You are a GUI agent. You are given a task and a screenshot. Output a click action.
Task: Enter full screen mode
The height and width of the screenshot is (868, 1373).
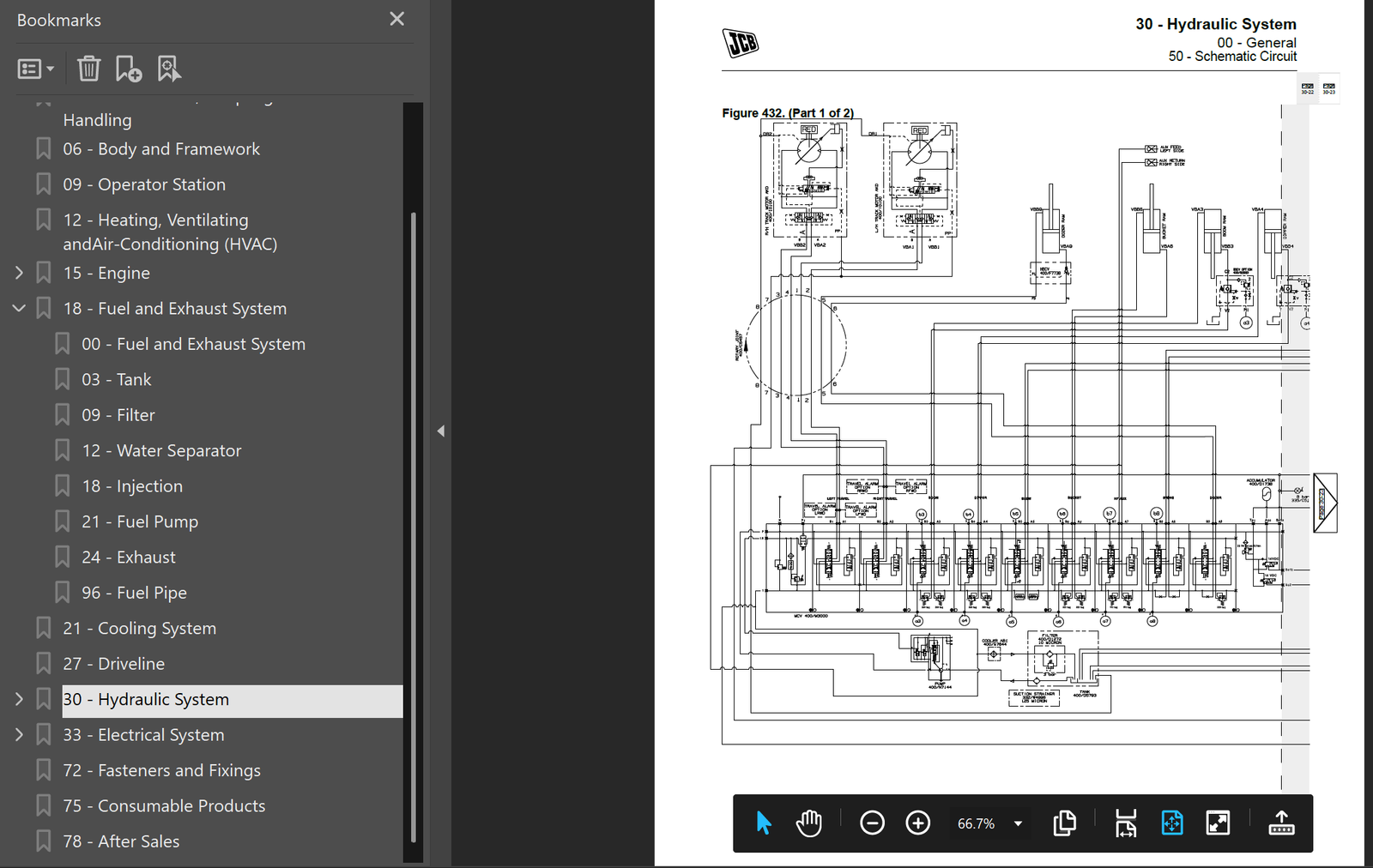[x=1218, y=823]
